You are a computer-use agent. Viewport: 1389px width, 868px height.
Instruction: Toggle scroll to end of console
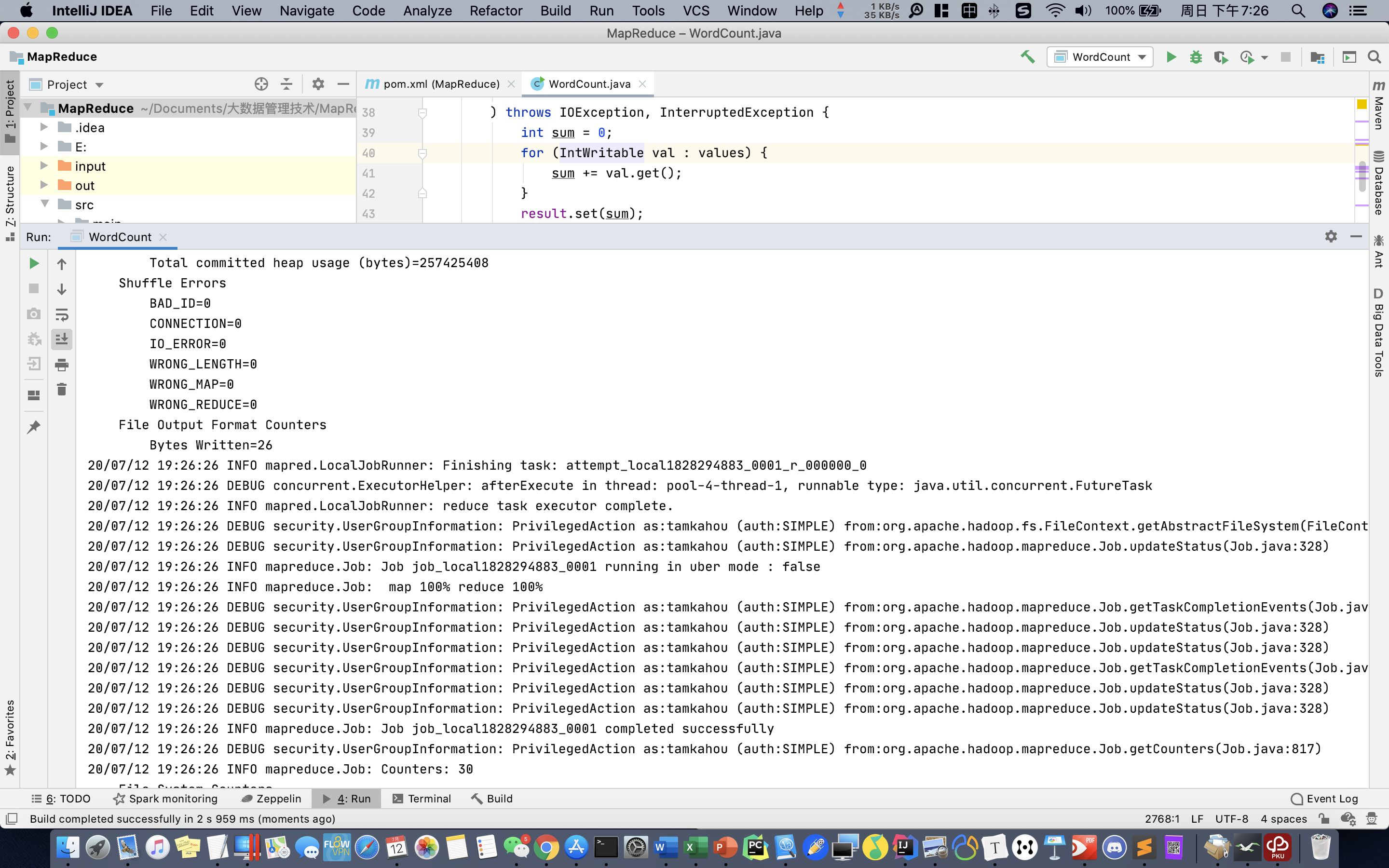[61, 339]
